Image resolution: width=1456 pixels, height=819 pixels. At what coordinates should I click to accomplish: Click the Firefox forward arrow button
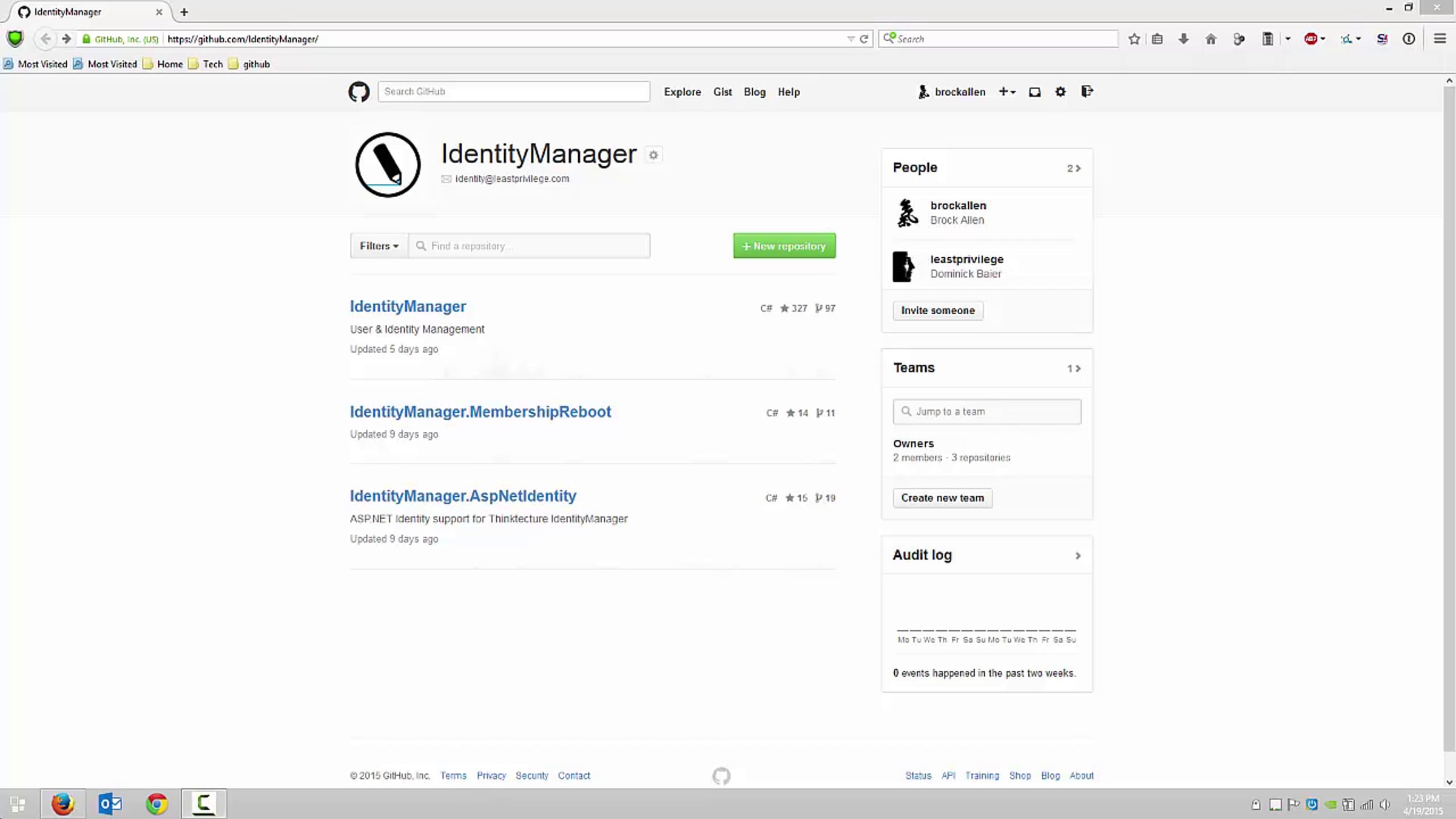point(67,39)
